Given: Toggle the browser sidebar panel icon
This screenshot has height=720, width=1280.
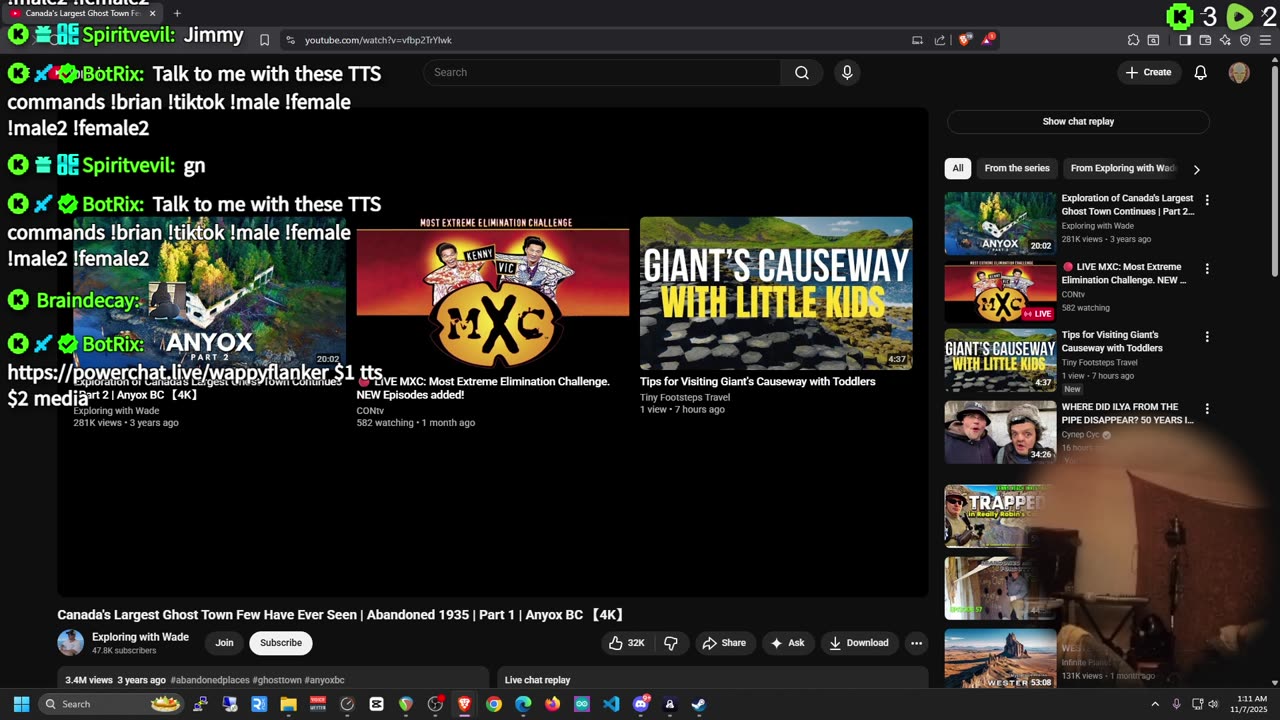Looking at the screenshot, I should click(x=1185, y=40).
